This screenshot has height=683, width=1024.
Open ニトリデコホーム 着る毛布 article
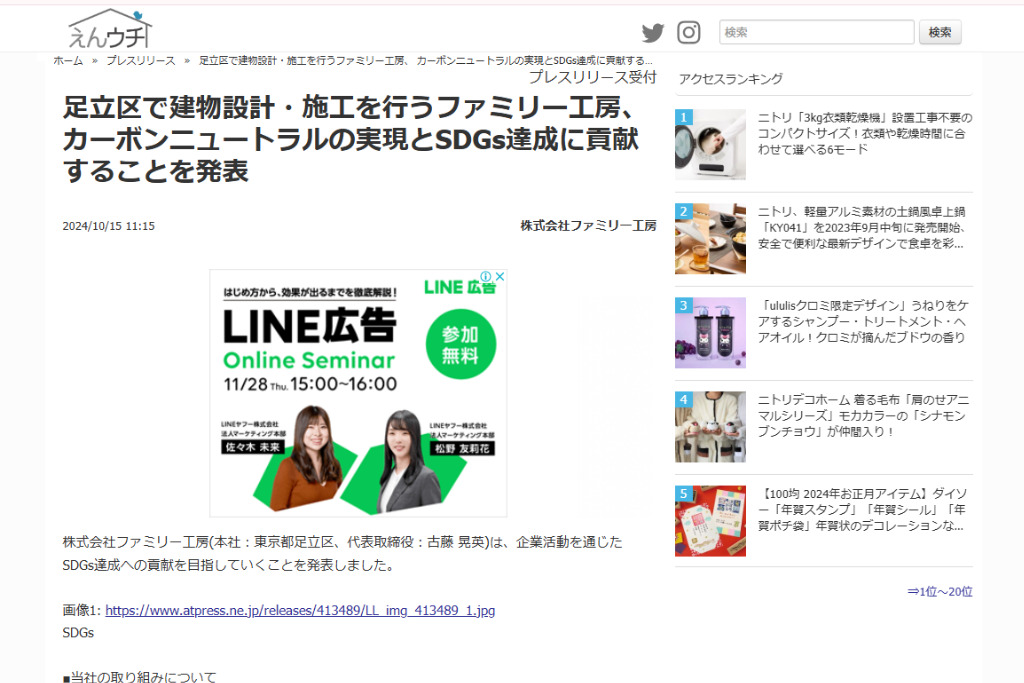coord(863,416)
